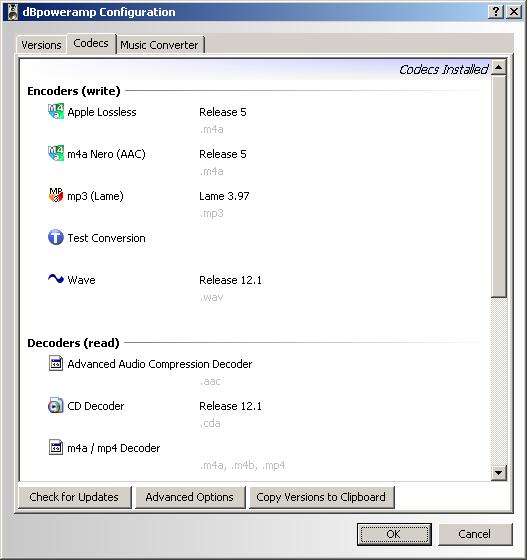Select the CD Decoder disc icon
This screenshot has width=527, height=560.
(56, 405)
